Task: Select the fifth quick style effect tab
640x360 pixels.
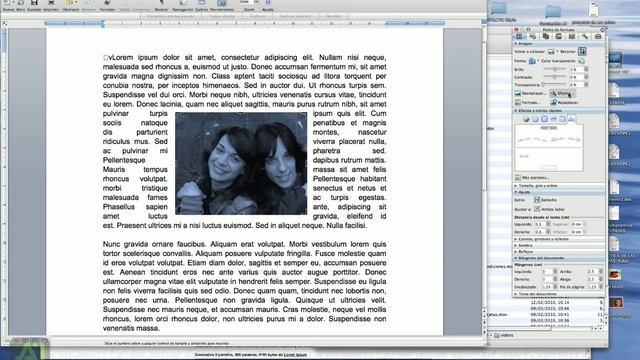Action: [562, 119]
